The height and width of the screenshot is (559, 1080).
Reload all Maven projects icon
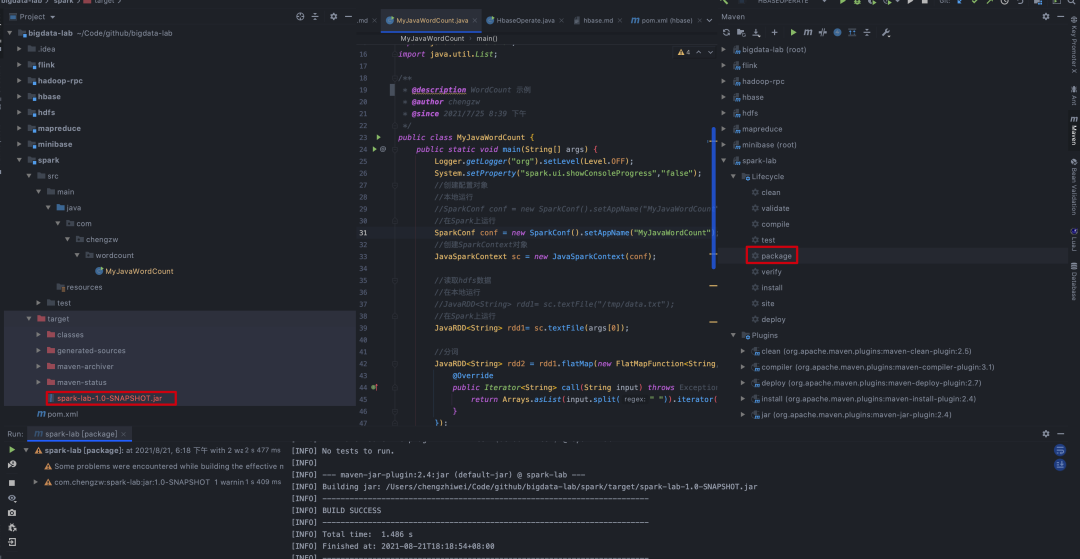[726, 32]
